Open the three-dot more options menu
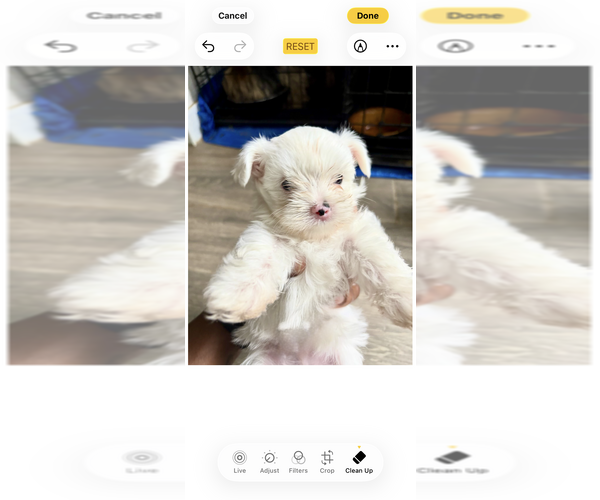 point(392,46)
